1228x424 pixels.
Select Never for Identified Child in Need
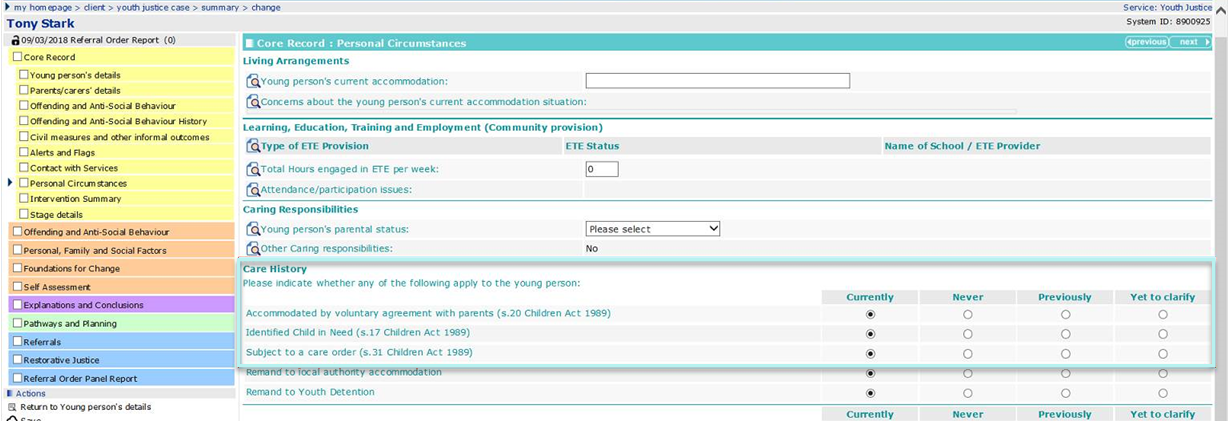point(968,334)
